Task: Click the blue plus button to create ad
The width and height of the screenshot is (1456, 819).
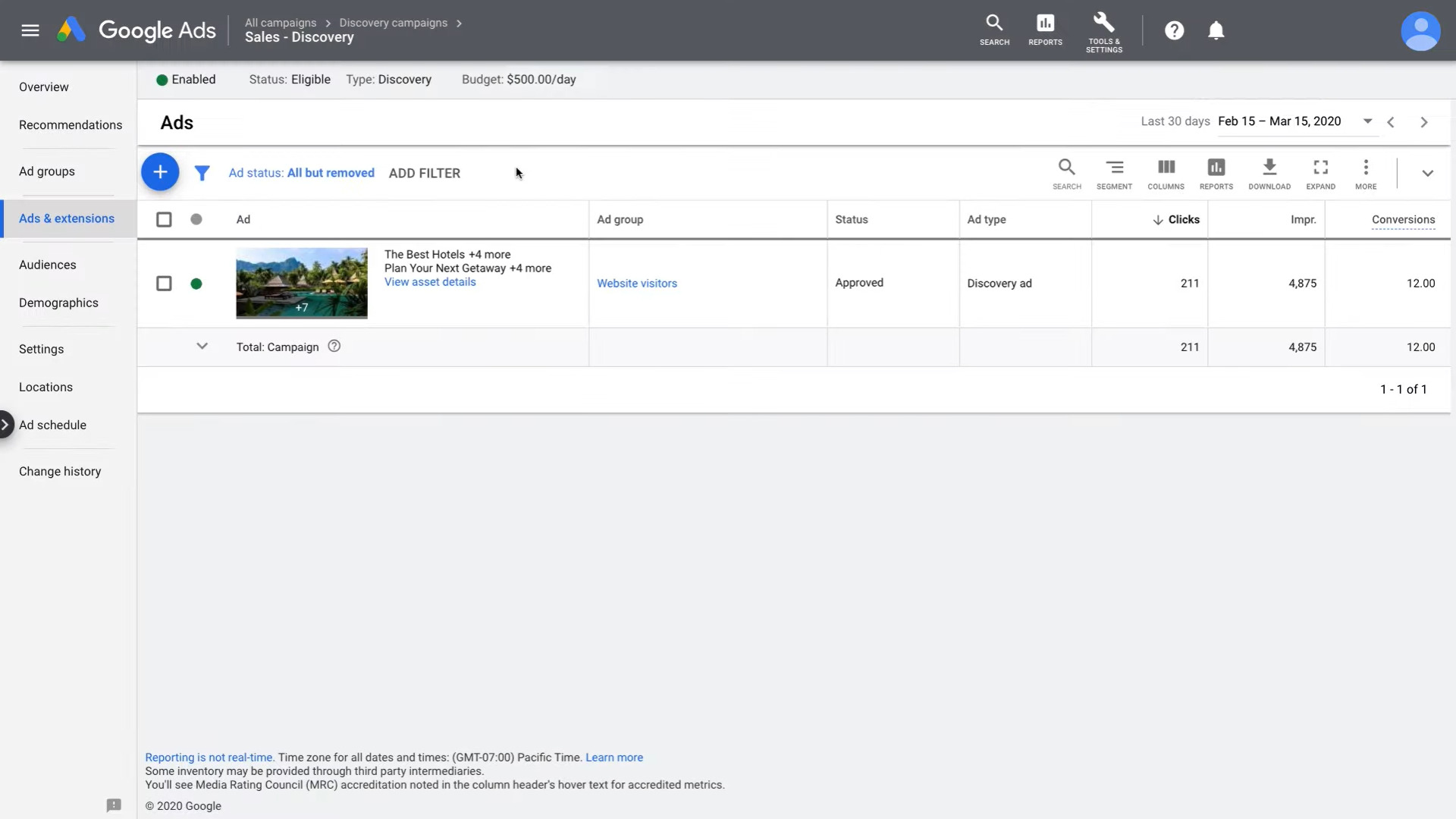Action: pos(159,172)
